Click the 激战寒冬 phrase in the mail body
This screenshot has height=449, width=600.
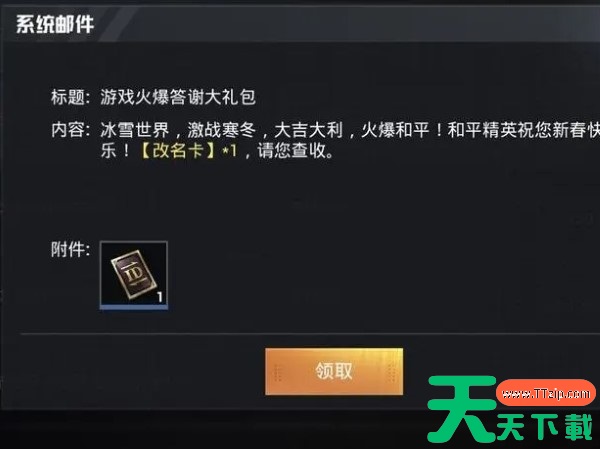point(222,130)
